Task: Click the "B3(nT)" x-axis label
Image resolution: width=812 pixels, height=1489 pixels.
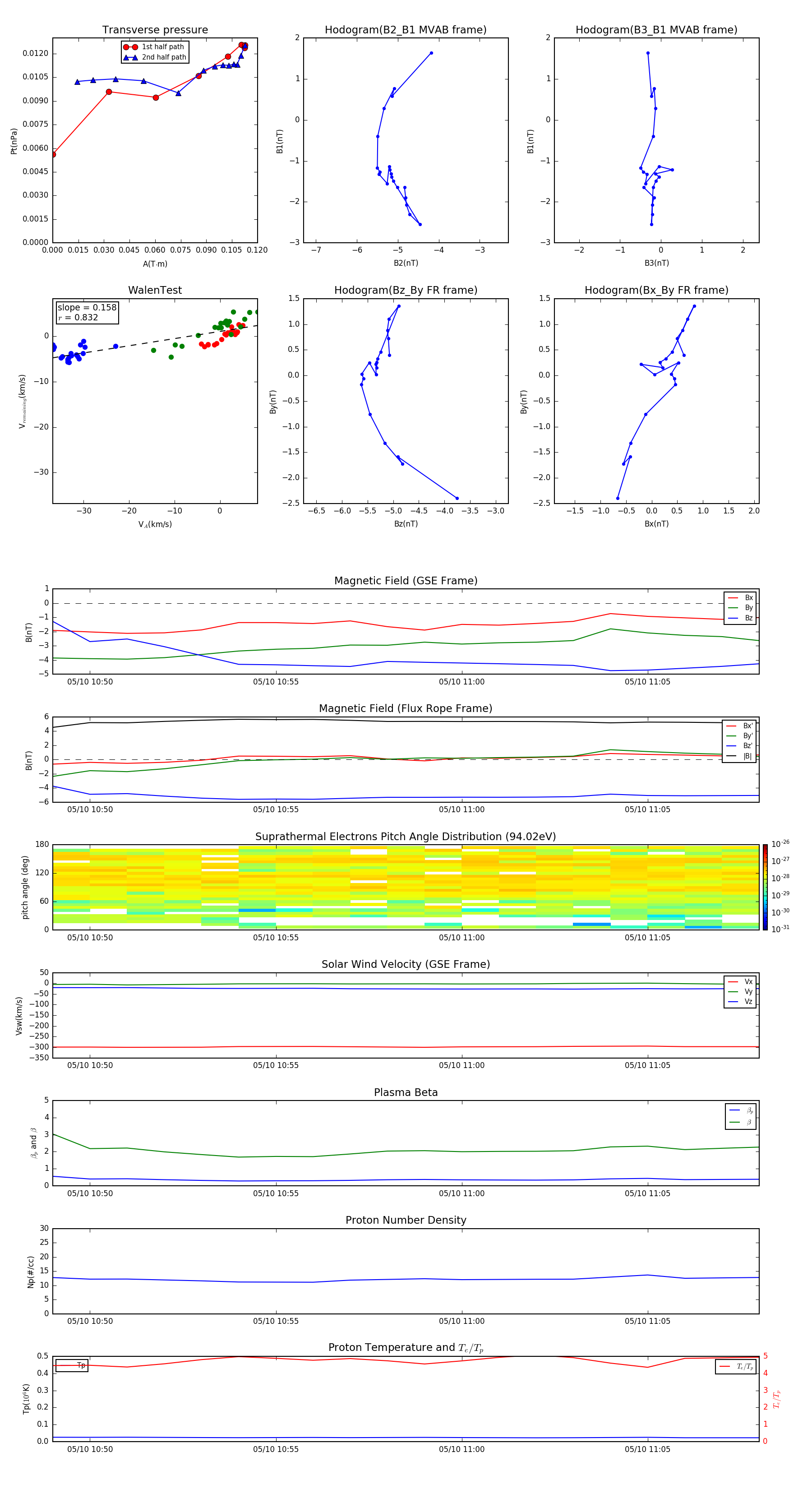Action: 656,263
